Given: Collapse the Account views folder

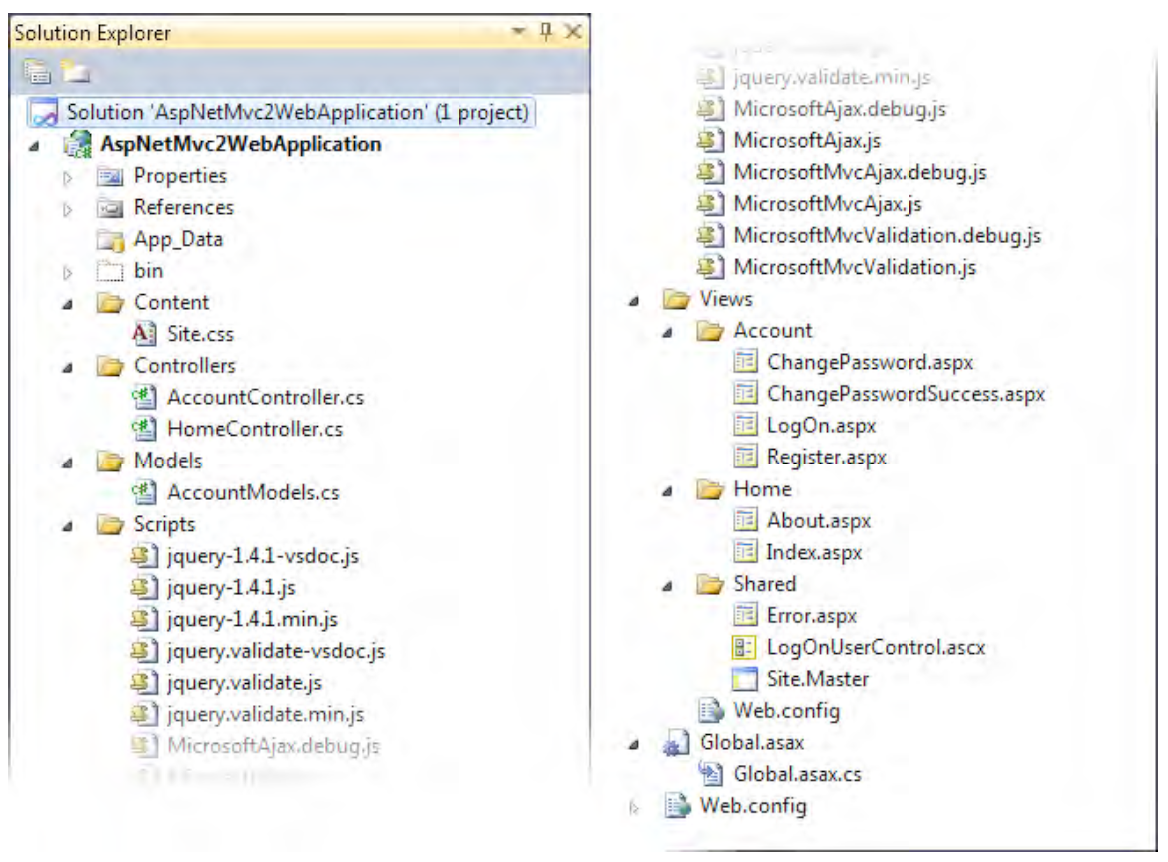Looking at the screenshot, I should coord(667,332).
